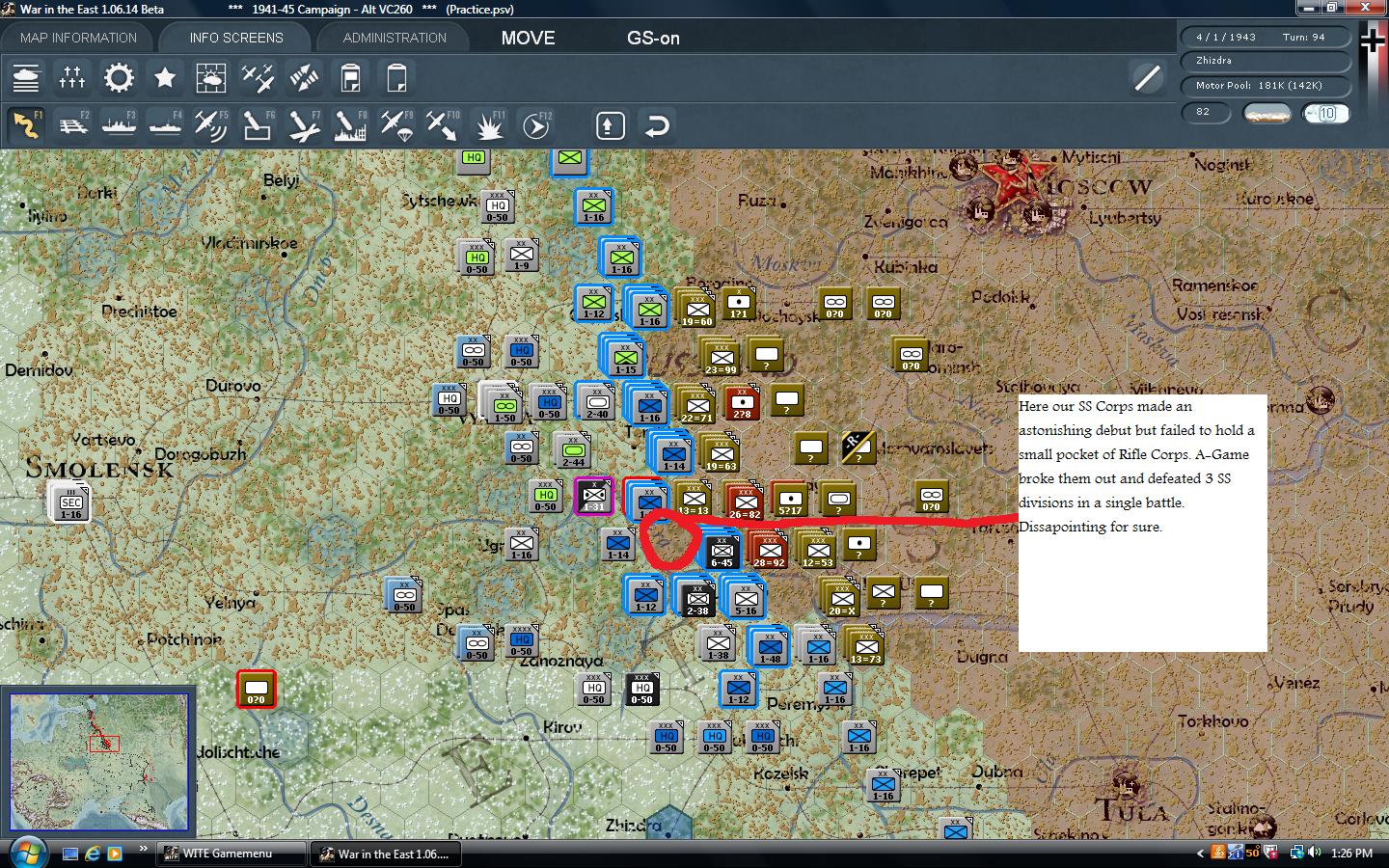Toggle the GS-on ground support setting
Image resolution: width=1389 pixels, height=868 pixels.
[653, 38]
